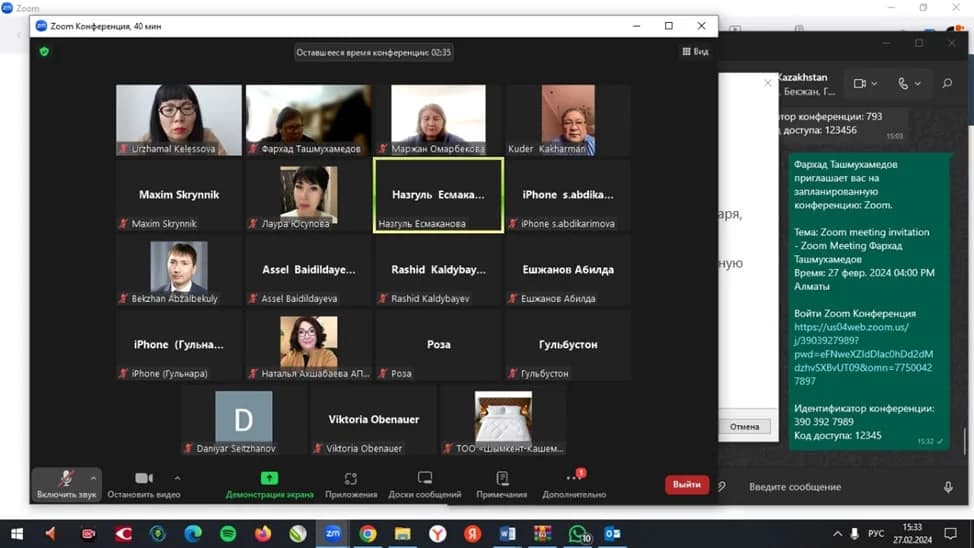This screenshot has width=974, height=548.
Task: Leave meeting with Выйти button
Action: [x=686, y=485]
